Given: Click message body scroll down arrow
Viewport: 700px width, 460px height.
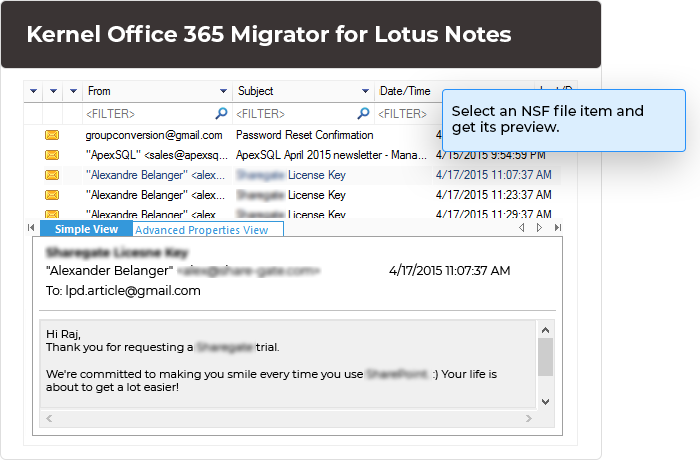Looking at the screenshot, I should point(545,401).
